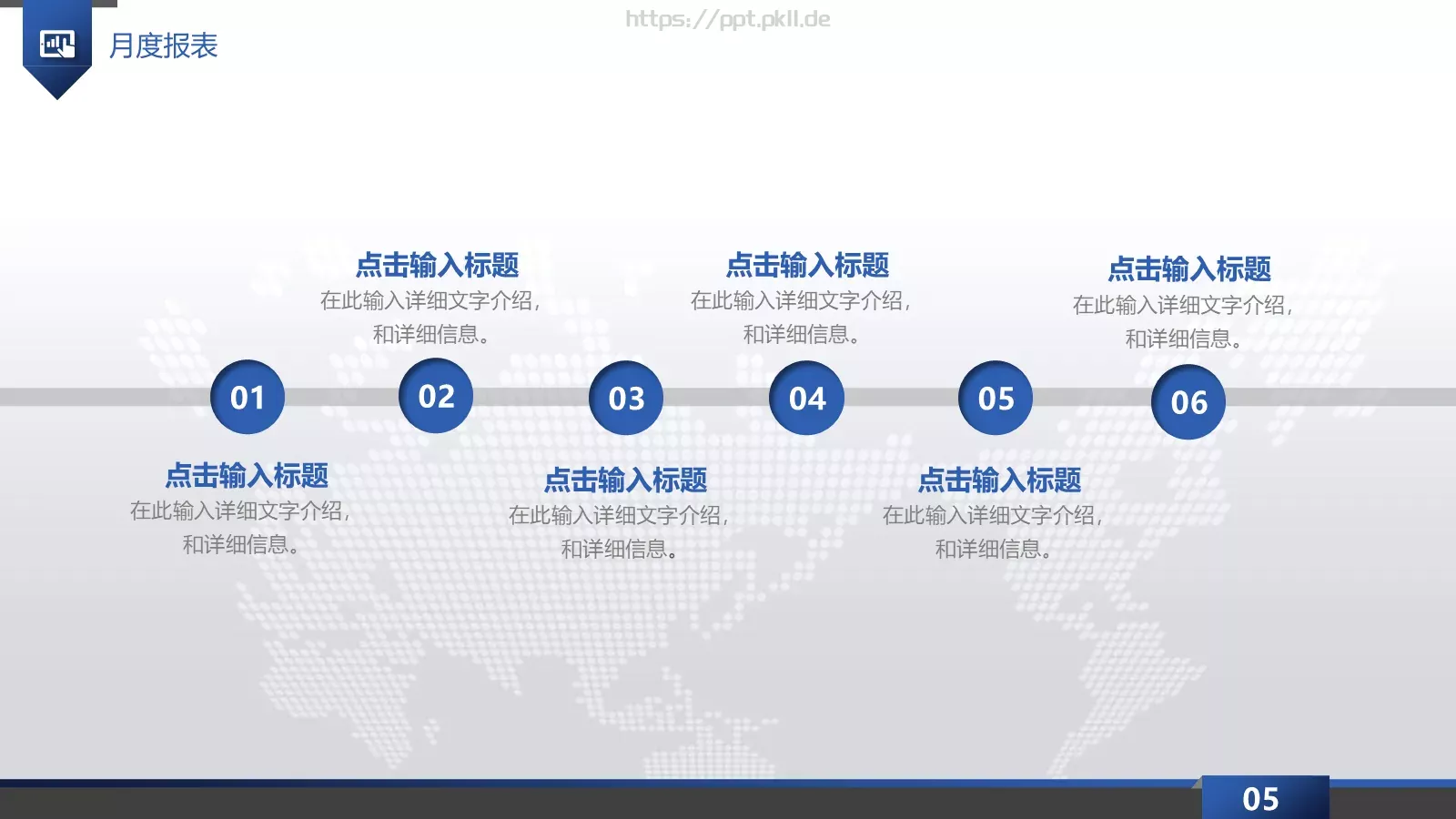This screenshot has width=1456, height=819.
Task: Click the 在此输入详细文字介绍 description for step 01
Action: coord(240,527)
